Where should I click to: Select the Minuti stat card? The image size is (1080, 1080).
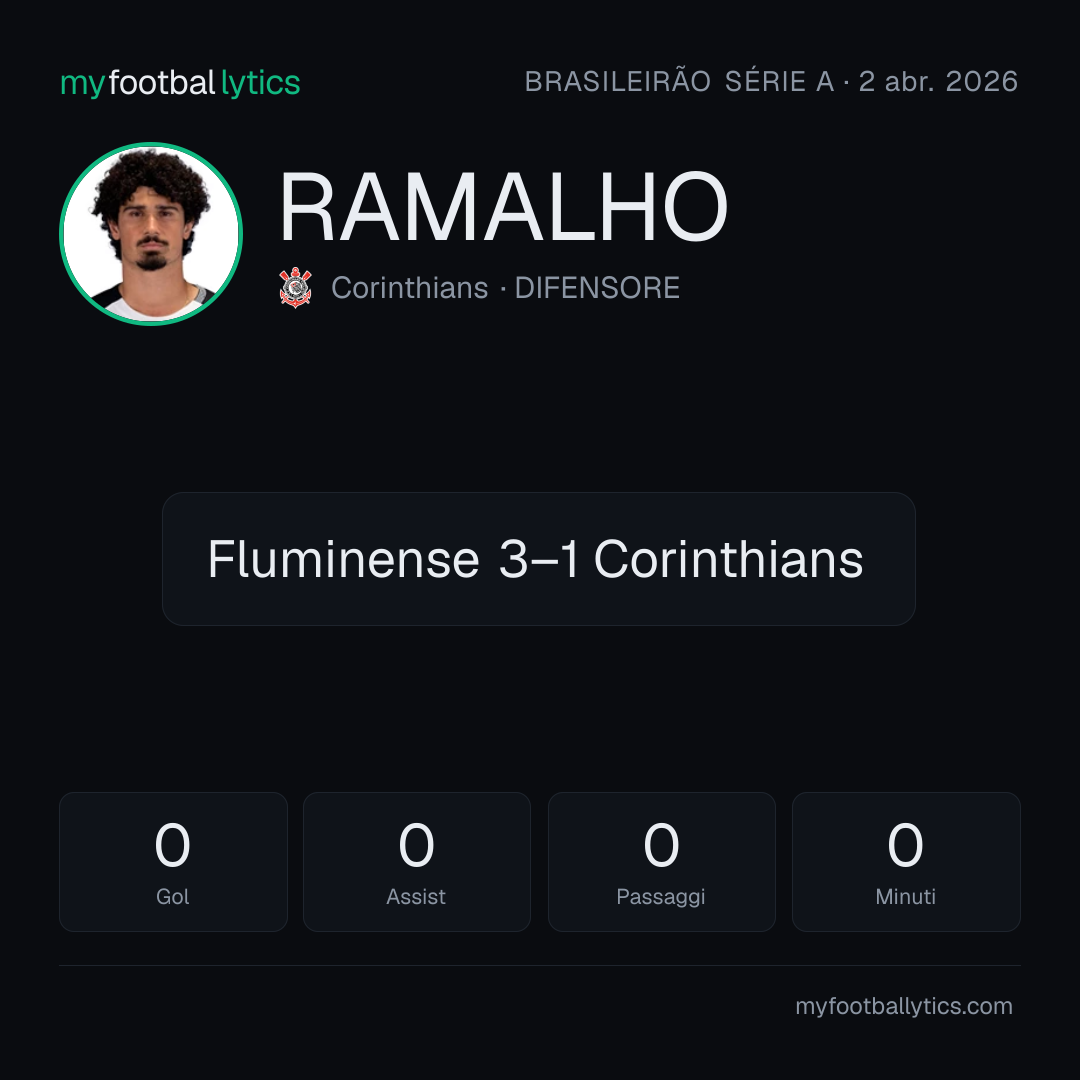tap(906, 862)
